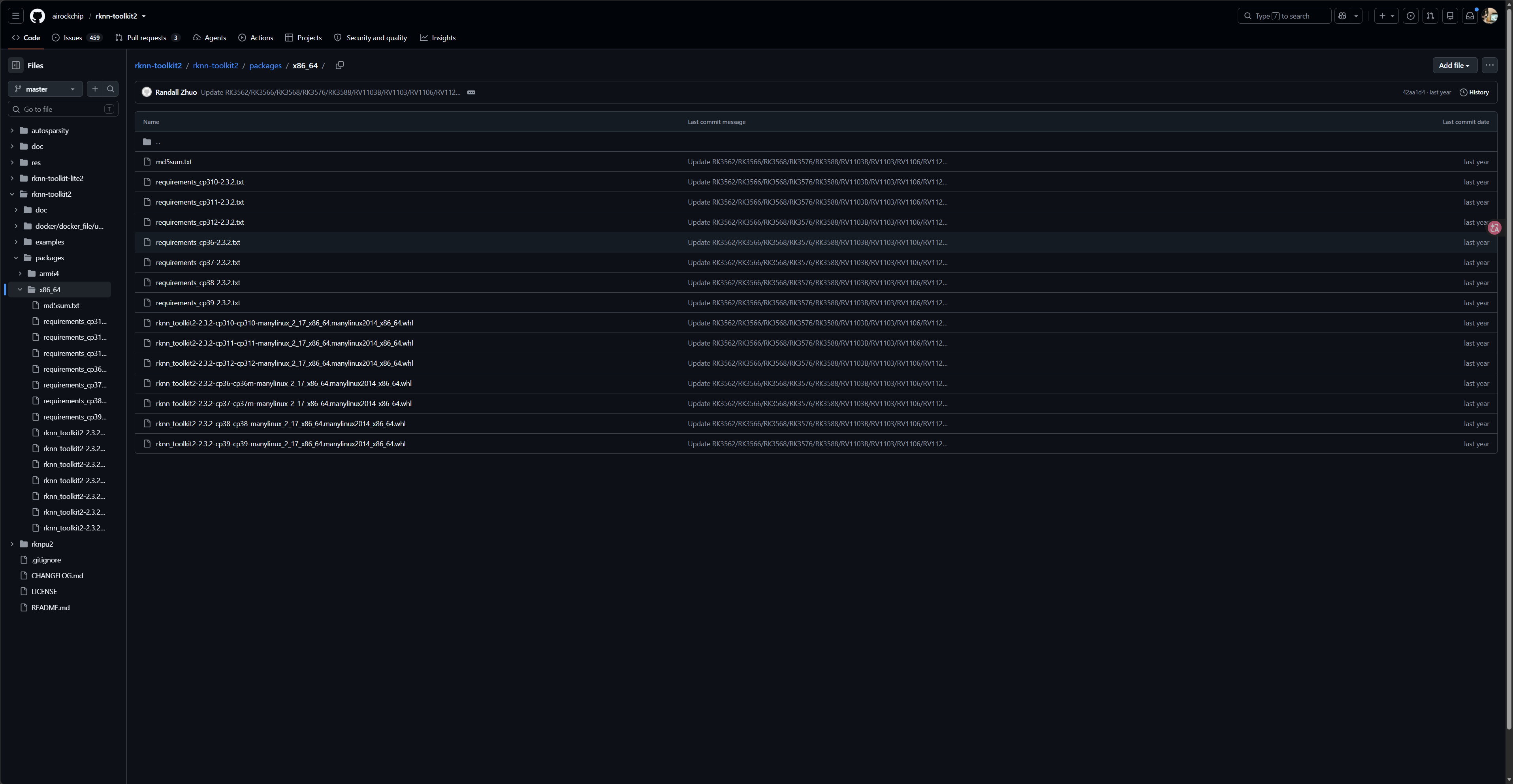Expand the rknn-toolkit-lite2 folder
This screenshot has width=1513, height=784.
[x=12, y=178]
